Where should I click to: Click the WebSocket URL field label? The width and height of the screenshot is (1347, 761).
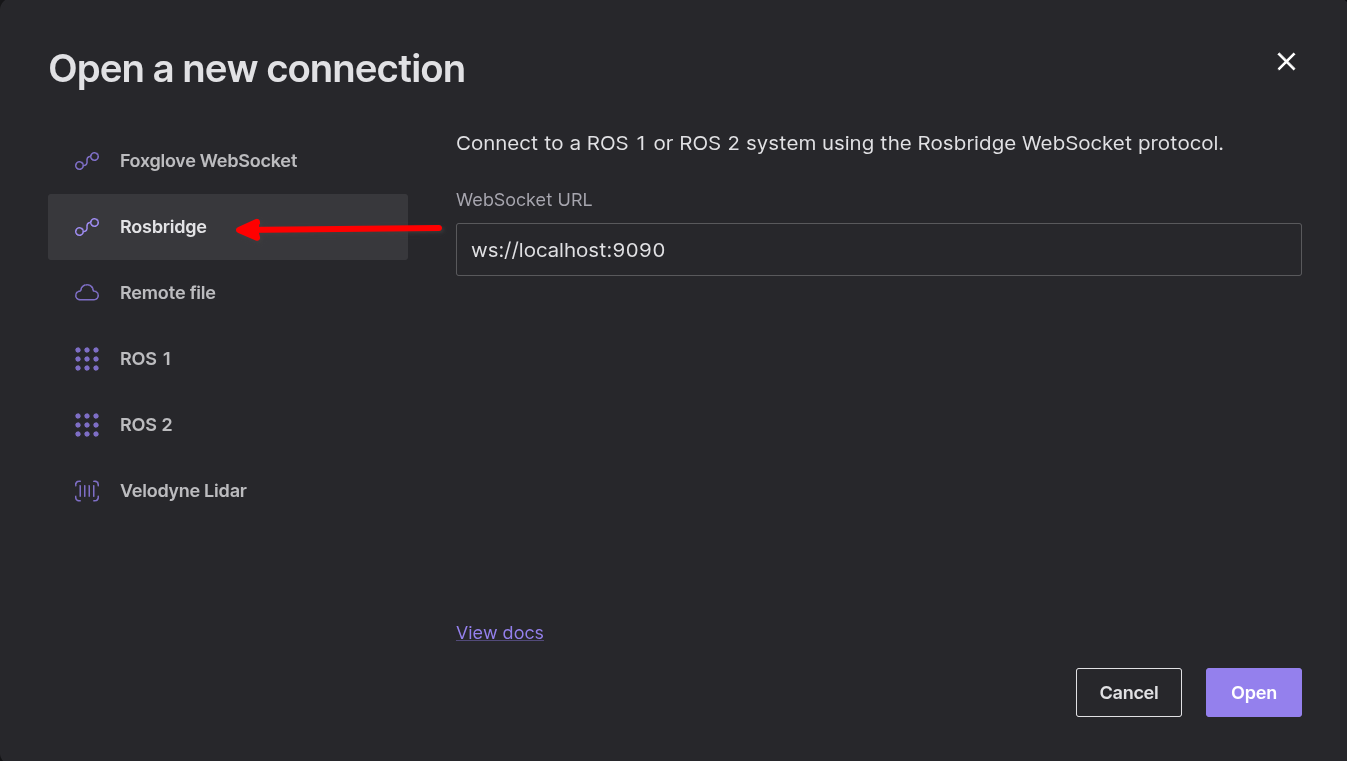coord(524,200)
